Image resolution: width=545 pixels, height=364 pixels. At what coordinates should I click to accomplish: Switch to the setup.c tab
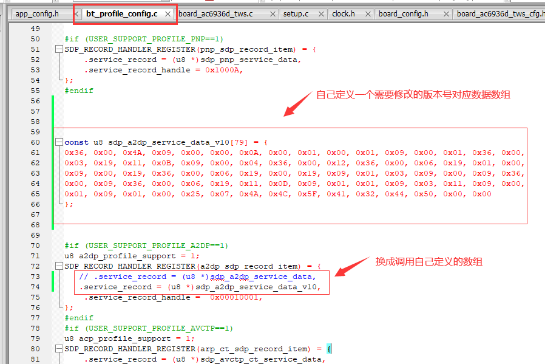[x=296, y=14]
